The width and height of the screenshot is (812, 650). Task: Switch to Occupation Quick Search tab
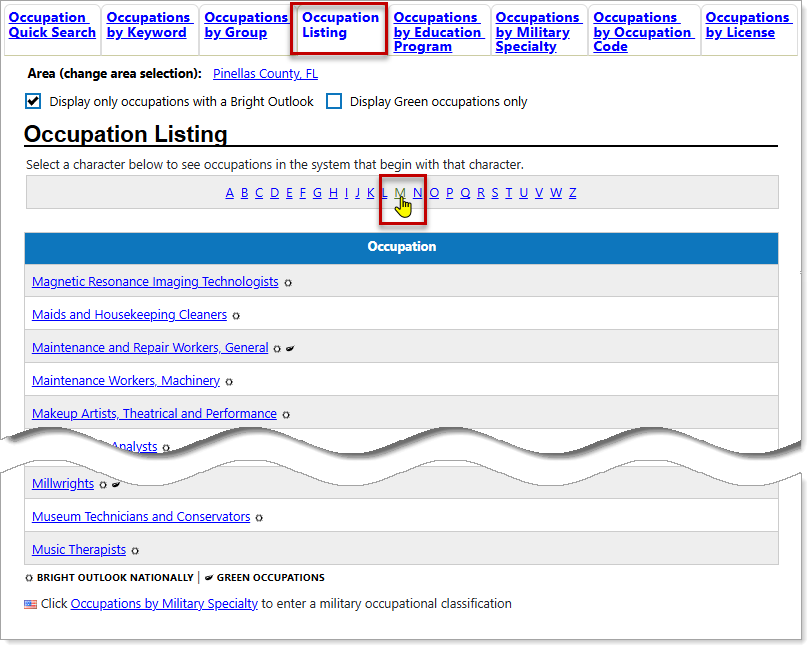click(52, 25)
